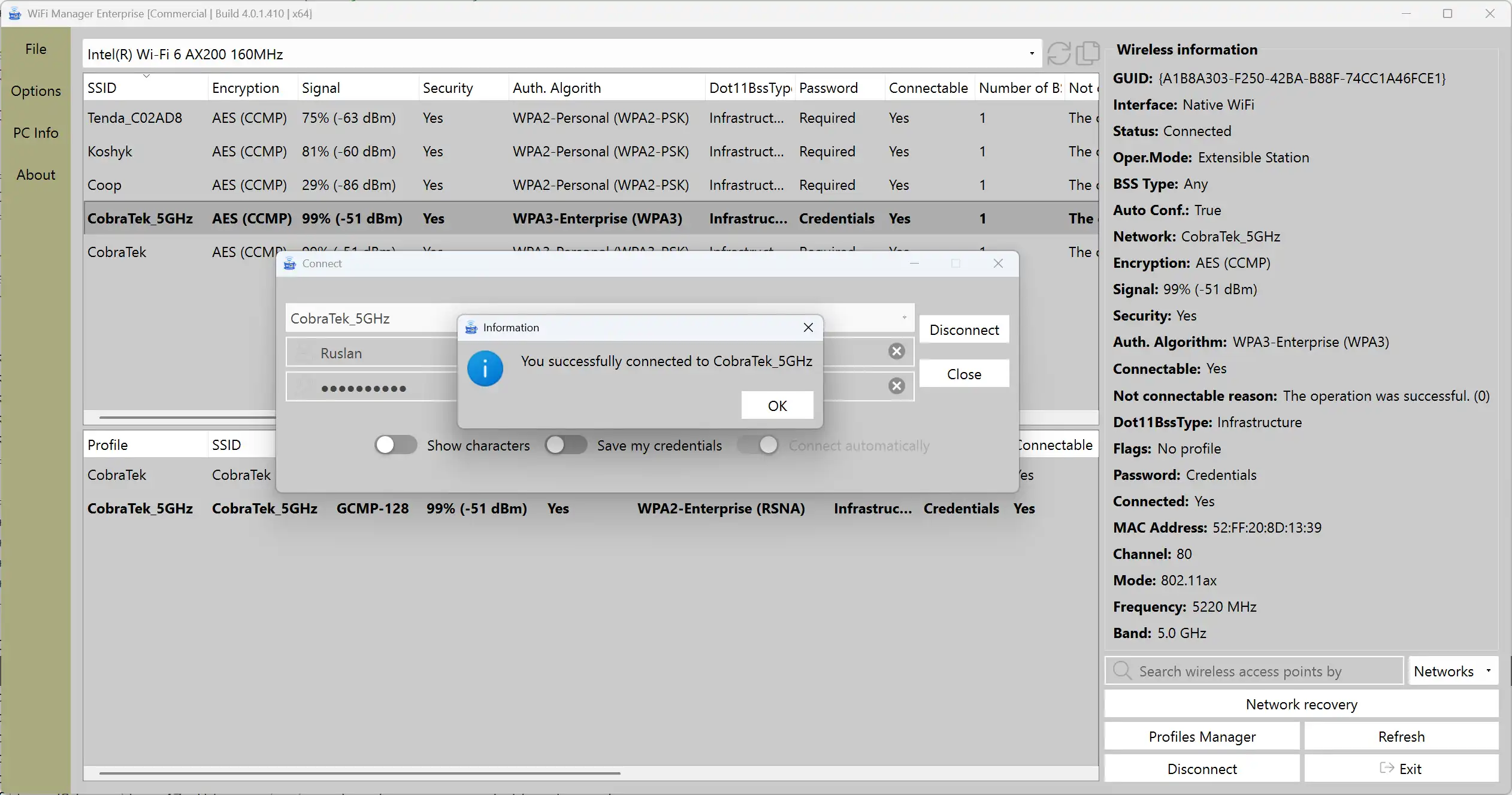The width and height of the screenshot is (1512, 795).
Task: Click the refresh arrows icon beside the adapter dropdown
Action: point(1059,53)
